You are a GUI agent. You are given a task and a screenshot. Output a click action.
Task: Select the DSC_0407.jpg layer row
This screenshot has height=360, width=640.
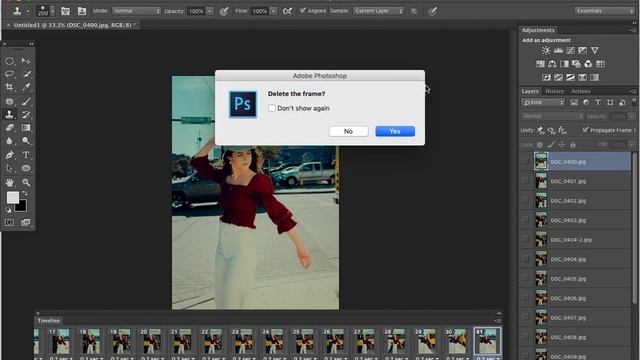pyautogui.click(x=576, y=318)
